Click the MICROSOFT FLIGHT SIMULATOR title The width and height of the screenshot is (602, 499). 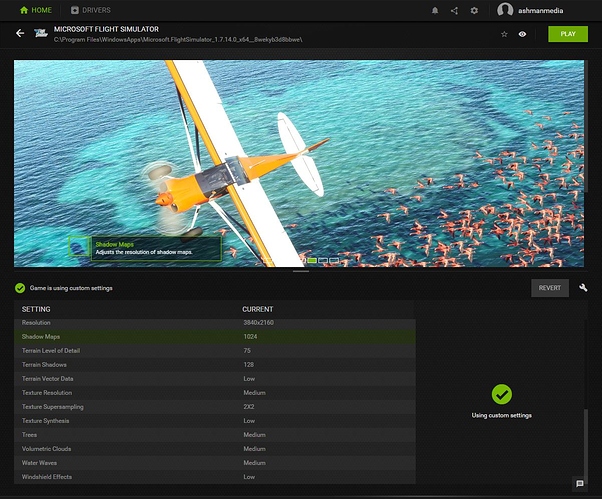[106, 29]
